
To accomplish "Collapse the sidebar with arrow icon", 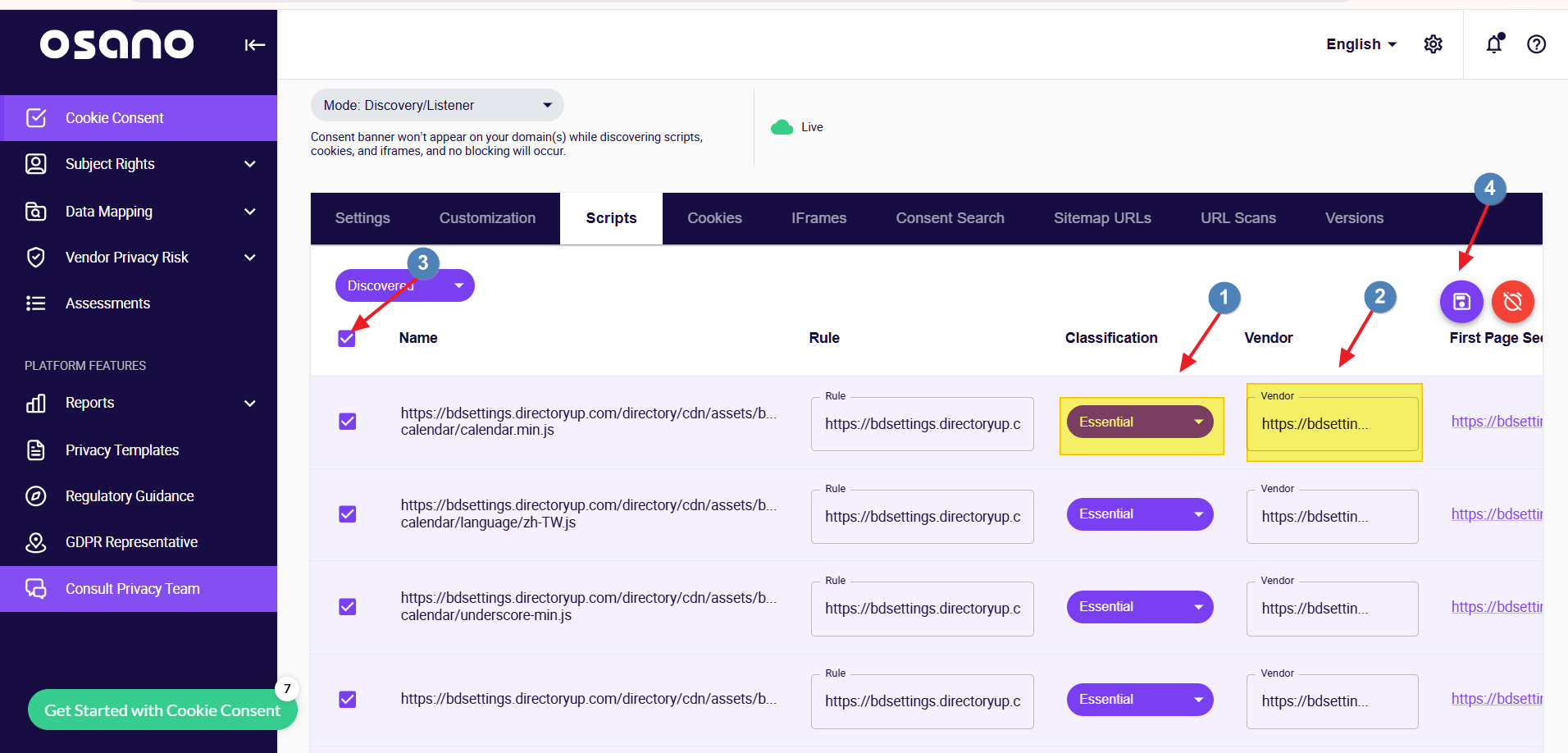I will 254,44.
